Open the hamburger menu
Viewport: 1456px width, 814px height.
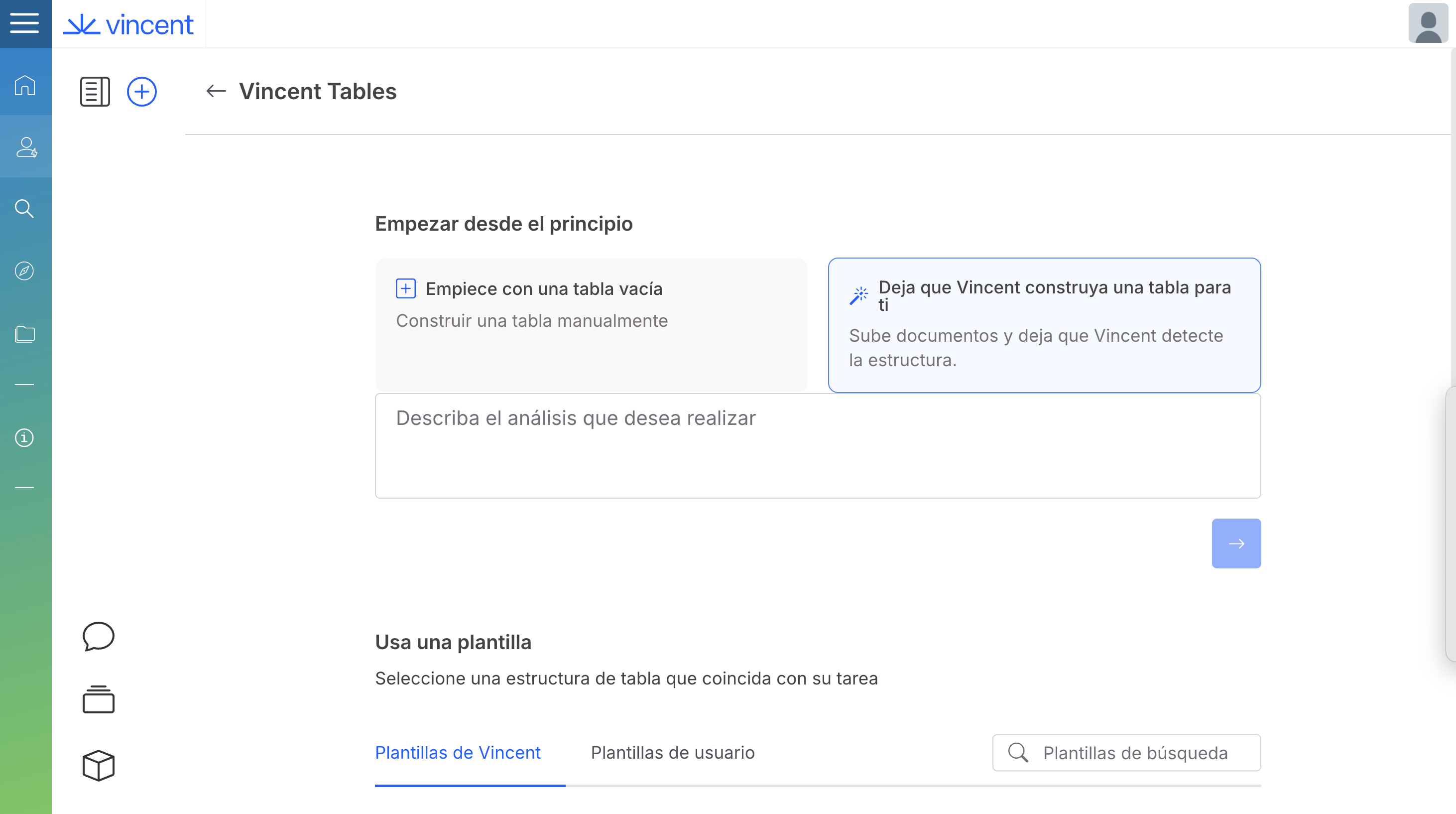[x=24, y=23]
